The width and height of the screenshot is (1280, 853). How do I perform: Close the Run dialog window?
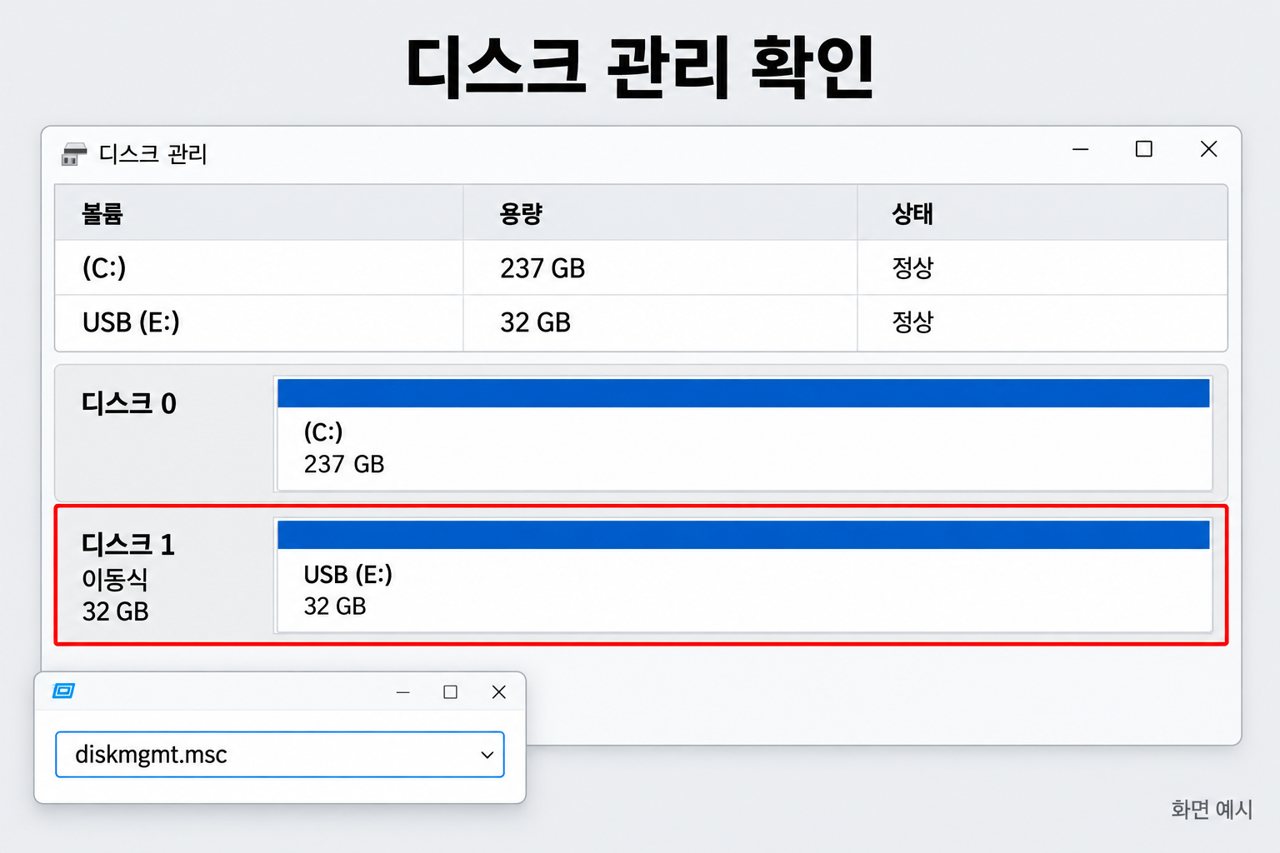(x=499, y=692)
